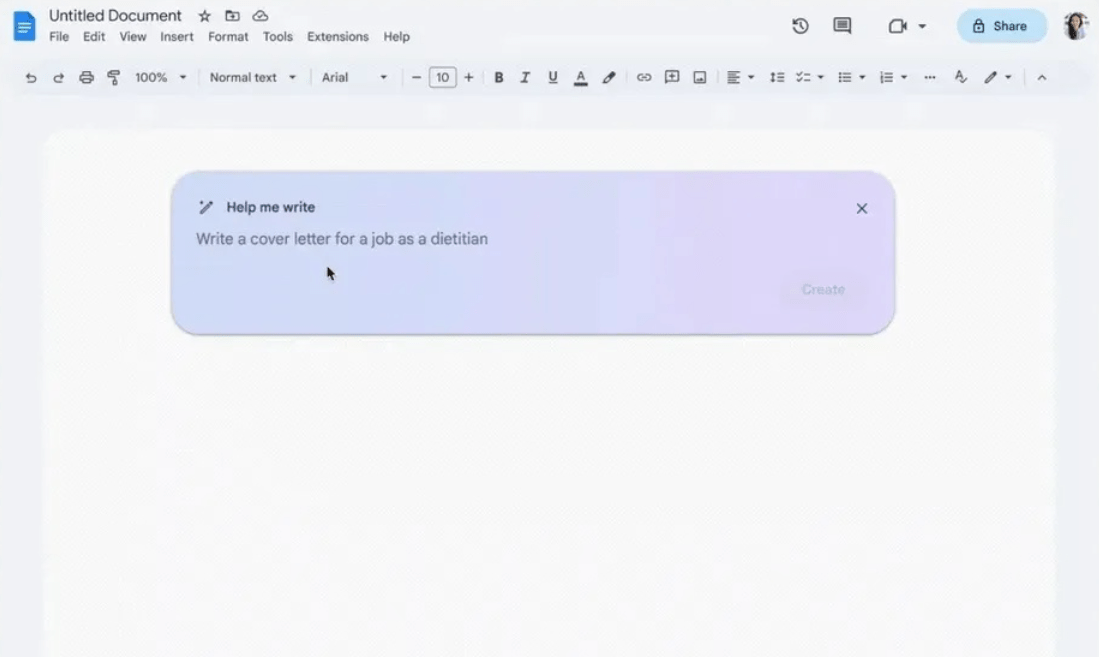Insert a link using toolbar icon

click(x=644, y=78)
